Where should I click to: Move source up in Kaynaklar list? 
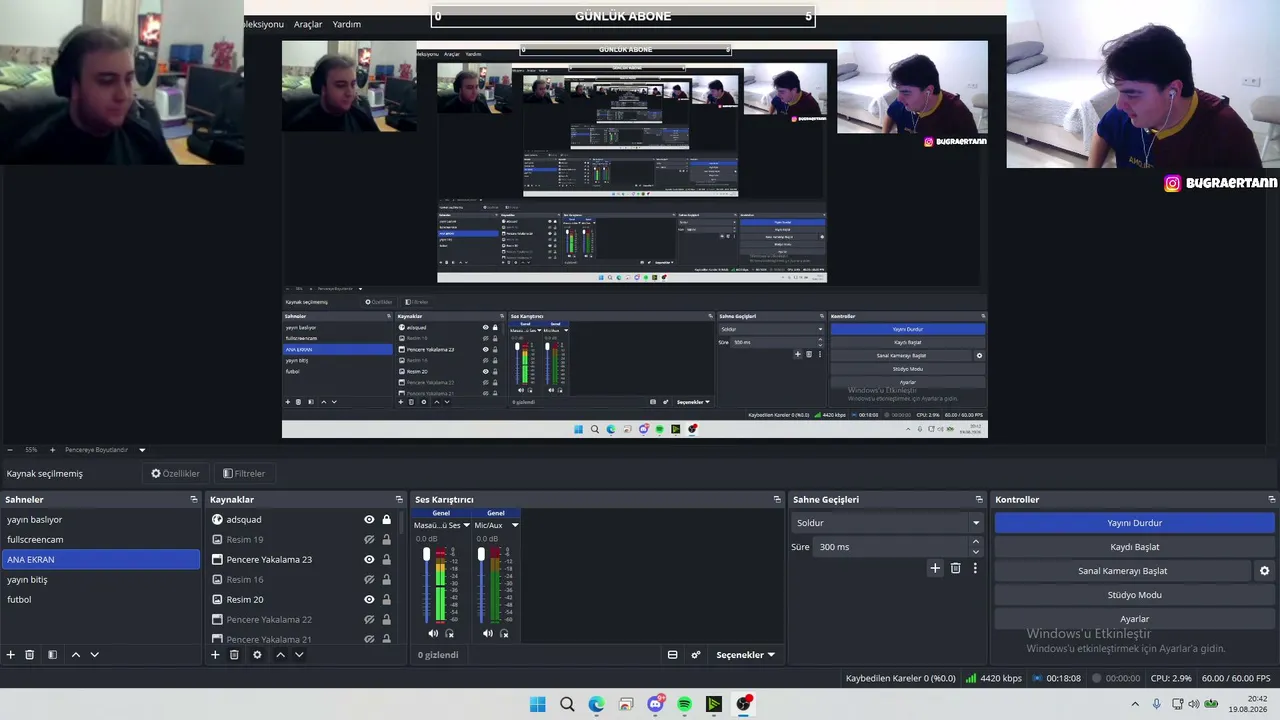coord(280,655)
